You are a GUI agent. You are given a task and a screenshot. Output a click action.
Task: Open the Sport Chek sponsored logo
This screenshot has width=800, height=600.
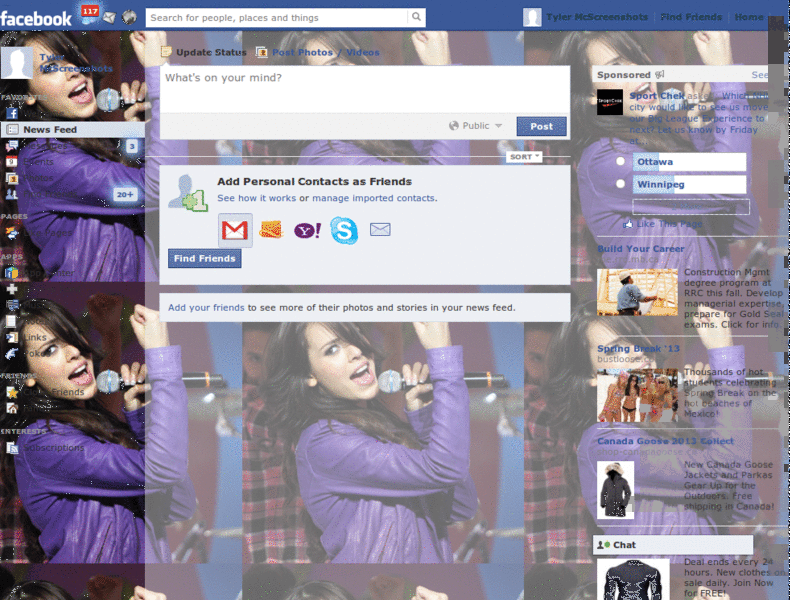[x=610, y=102]
